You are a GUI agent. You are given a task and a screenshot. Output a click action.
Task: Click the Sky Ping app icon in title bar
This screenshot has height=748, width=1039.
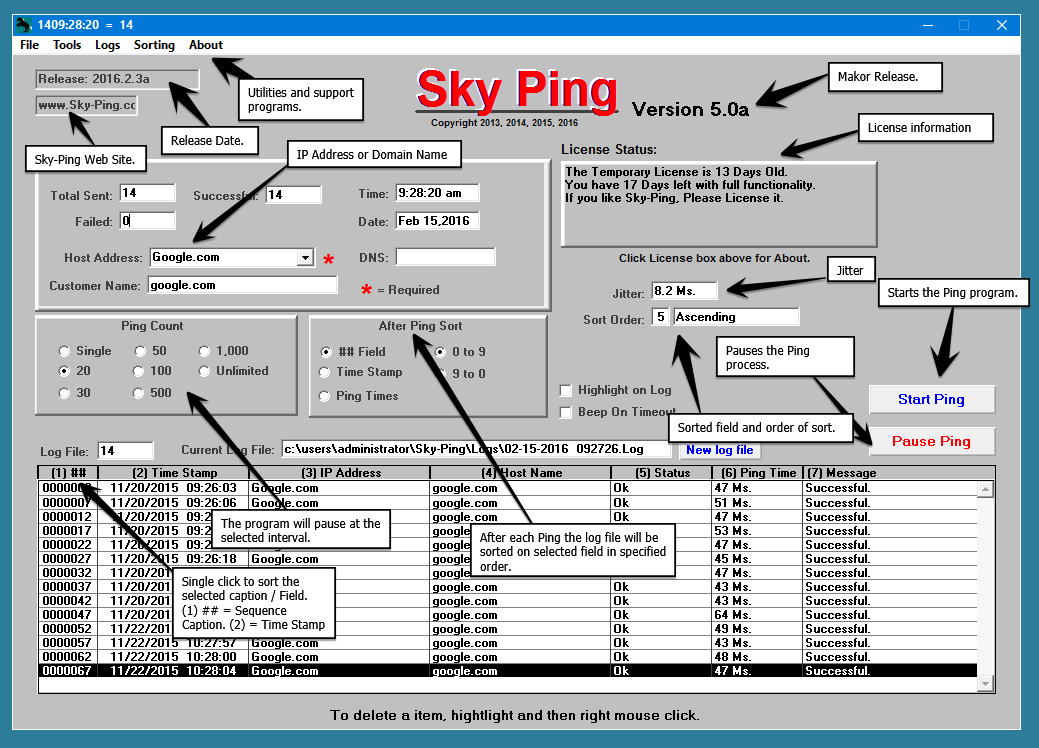point(24,25)
